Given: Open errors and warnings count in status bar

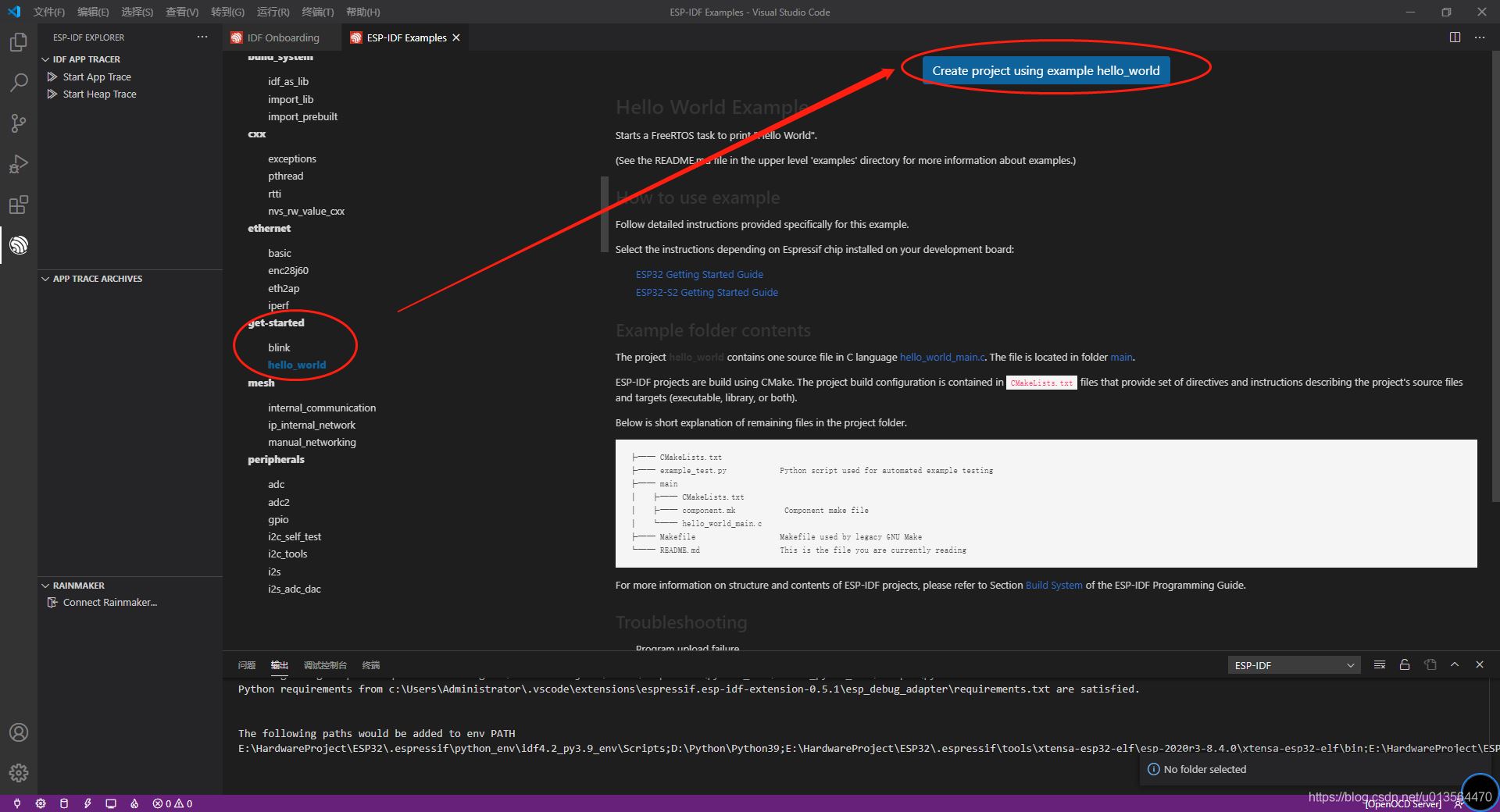Looking at the screenshot, I should click(173, 803).
